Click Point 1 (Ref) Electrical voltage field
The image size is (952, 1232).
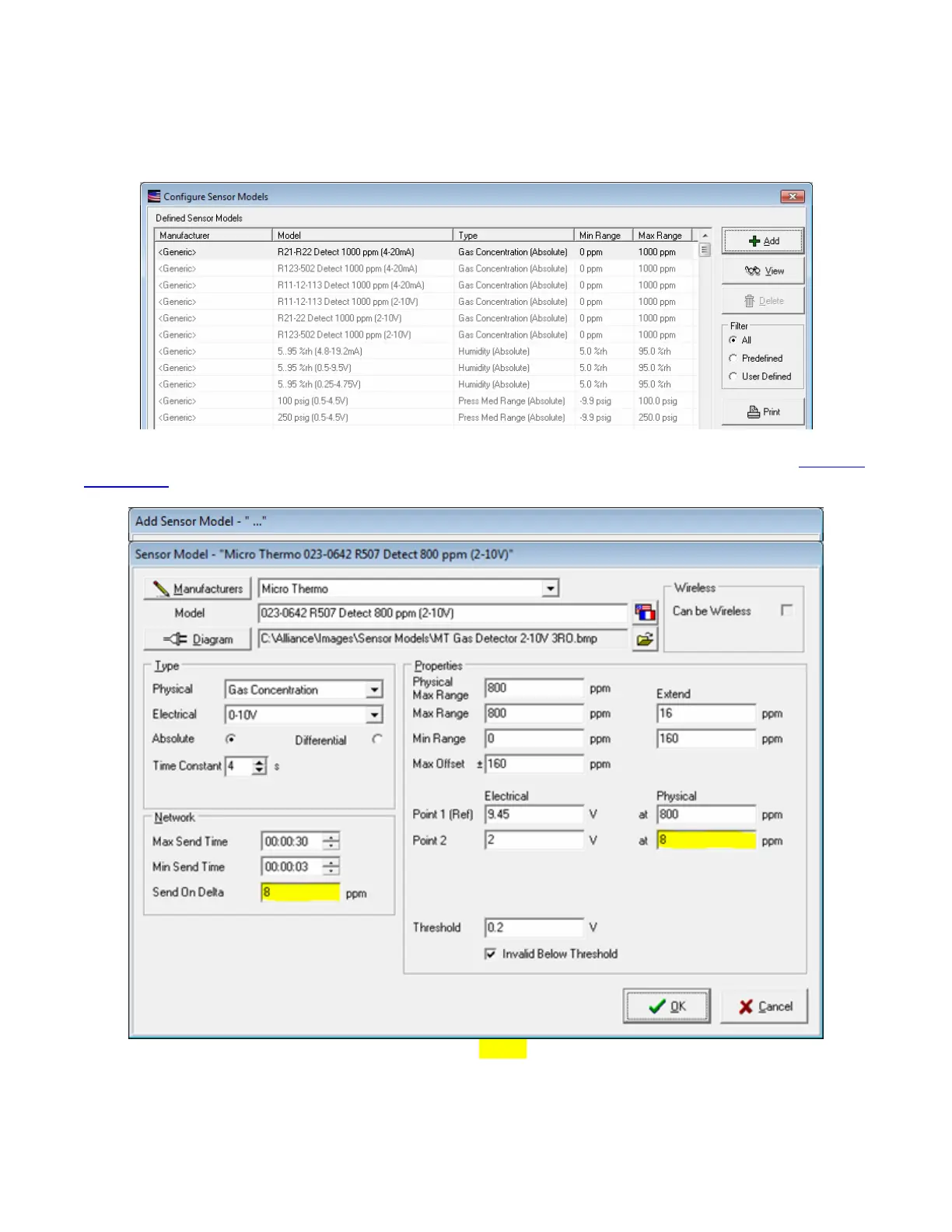(x=534, y=814)
